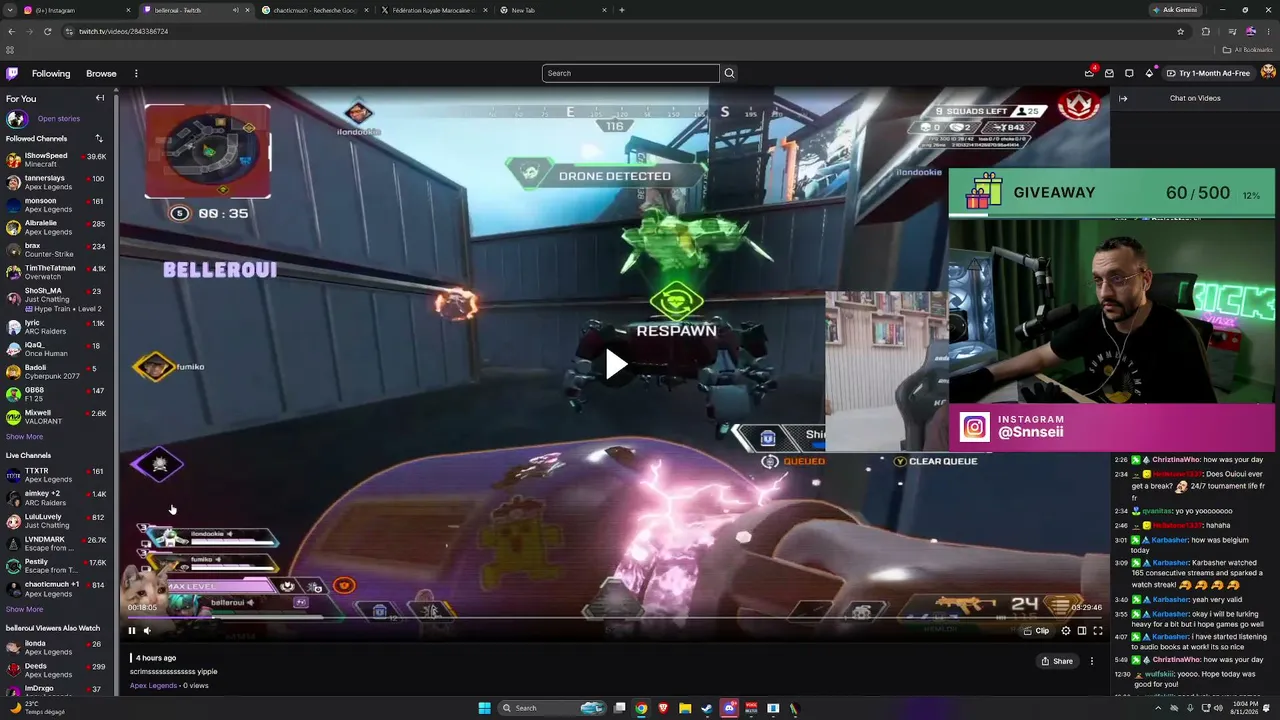This screenshot has width=1280, height=720.
Task: Expand Show More under Followed Channels
Action: [x=24, y=437]
